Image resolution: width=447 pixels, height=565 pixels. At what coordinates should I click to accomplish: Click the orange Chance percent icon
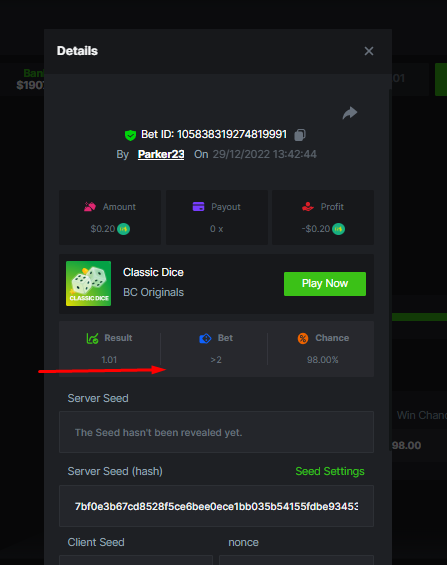pyautogui.click(x=303, y=338)
